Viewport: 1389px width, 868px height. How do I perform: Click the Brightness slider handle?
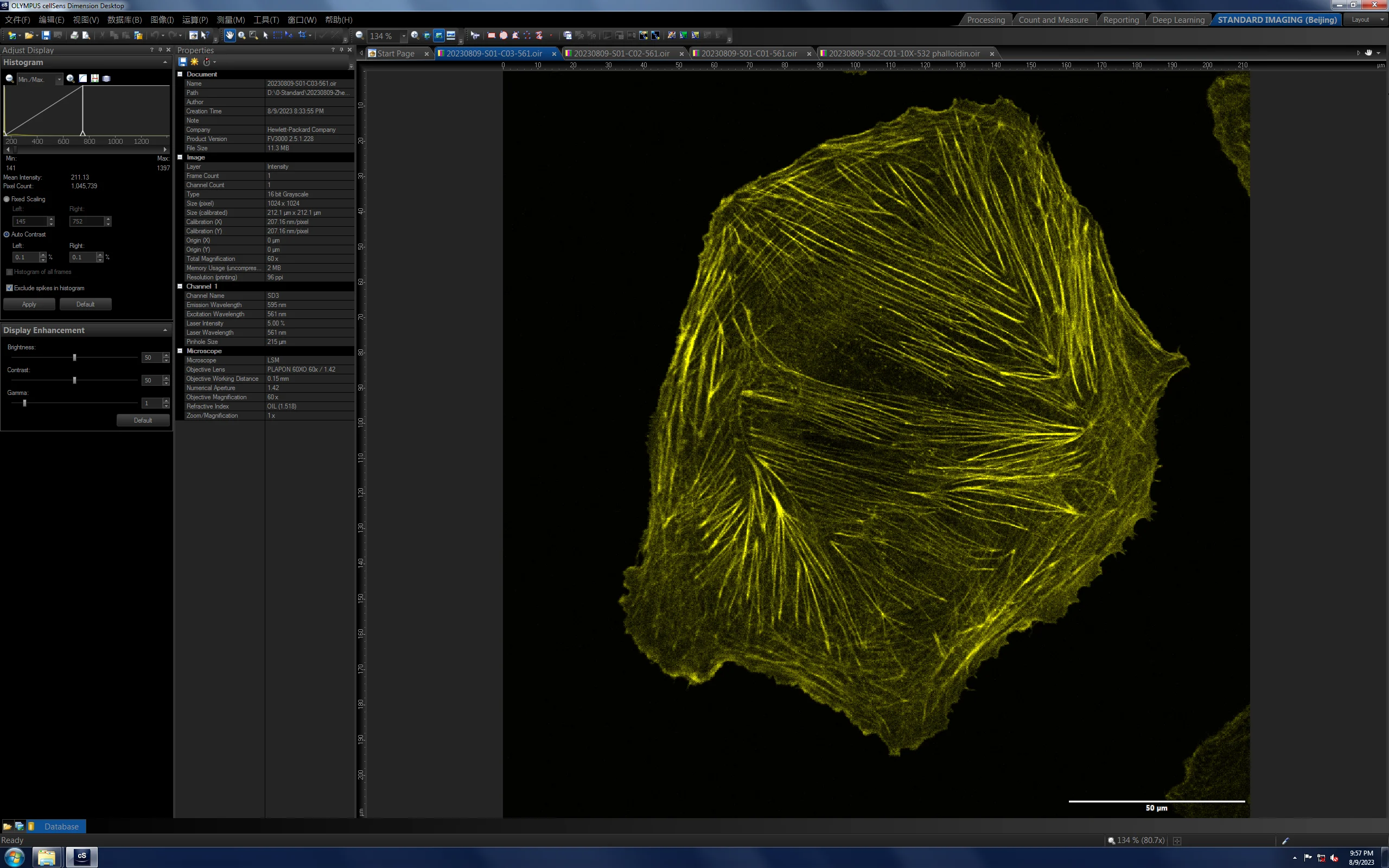click(75, 358)
